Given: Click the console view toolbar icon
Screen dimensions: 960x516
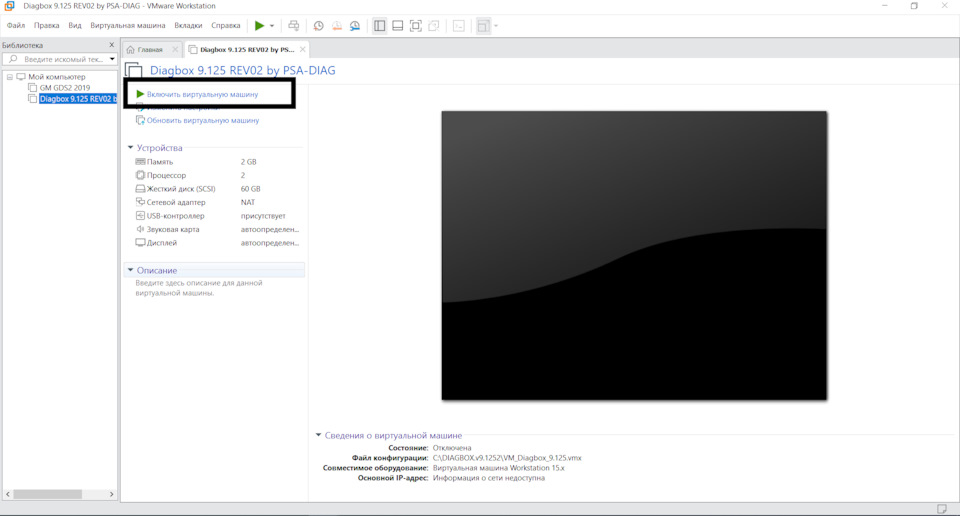Looking at the screenshot, I should click(459, 26).
